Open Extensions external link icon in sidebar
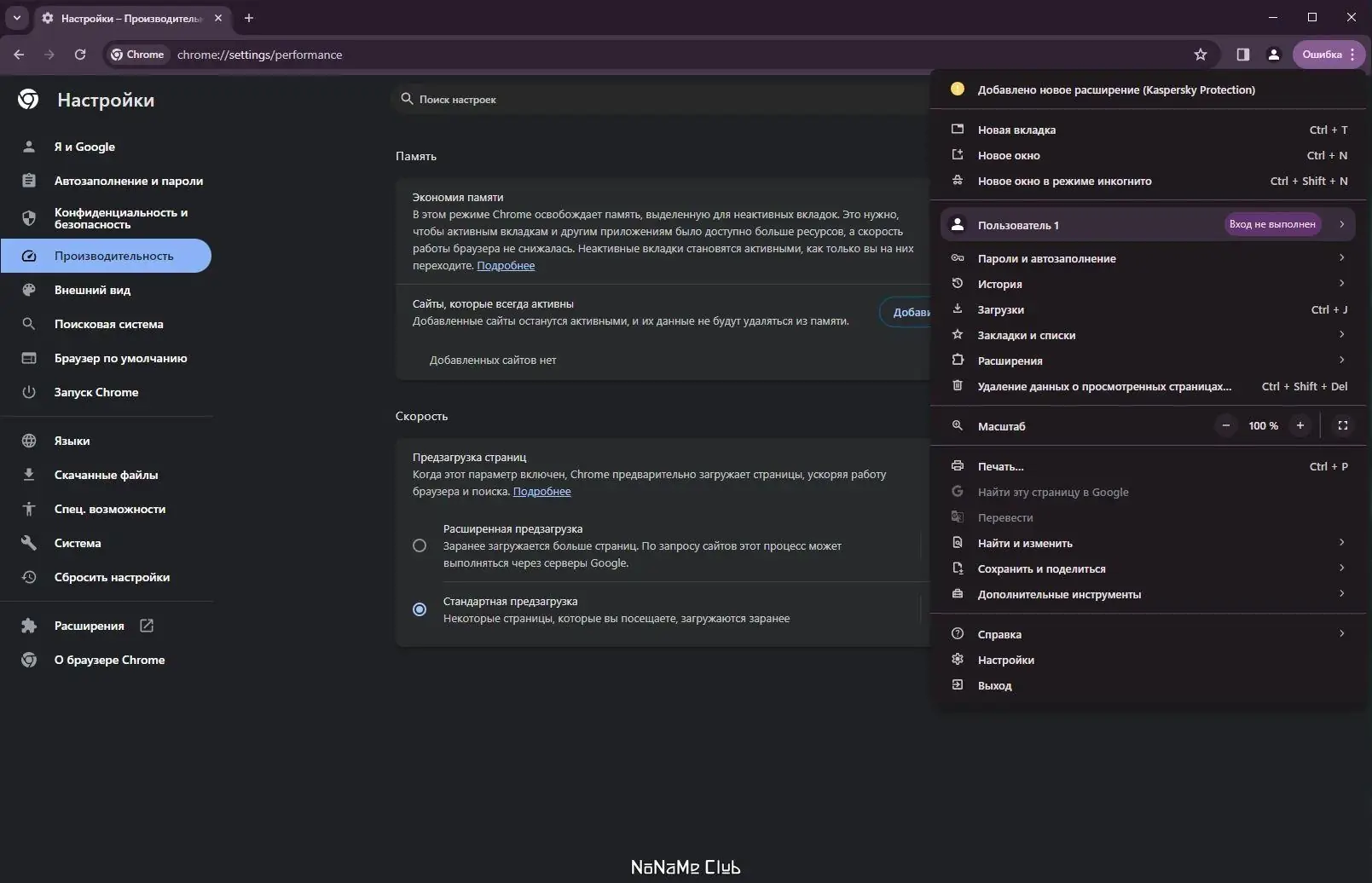 [147, 626]
